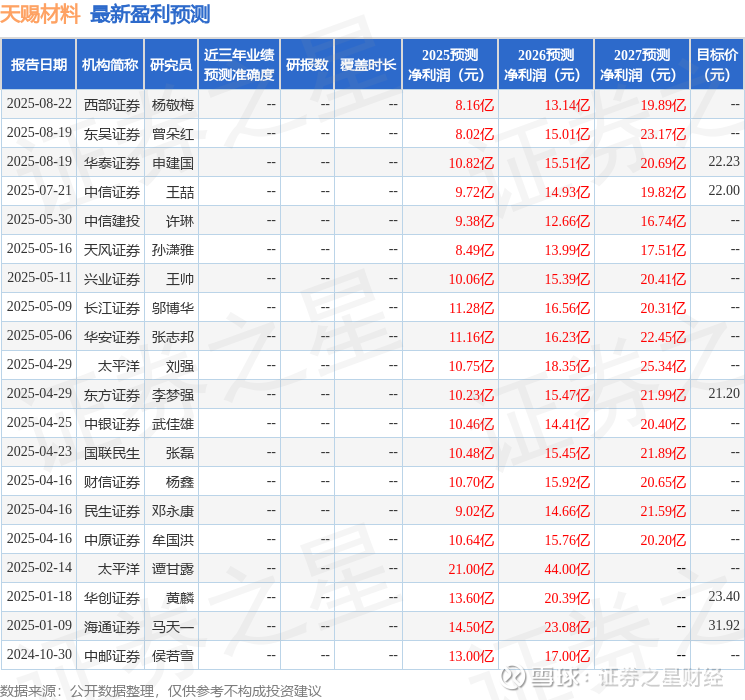Screen dimensions: 745x700
Task: Select the 国联民生 institution cell
Action: pyautogui.click(x=112, y=453)
